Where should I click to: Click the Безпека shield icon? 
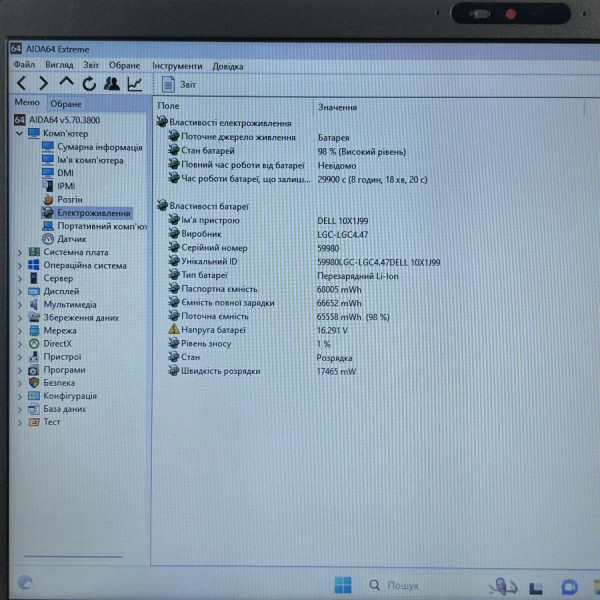point(34,383)
